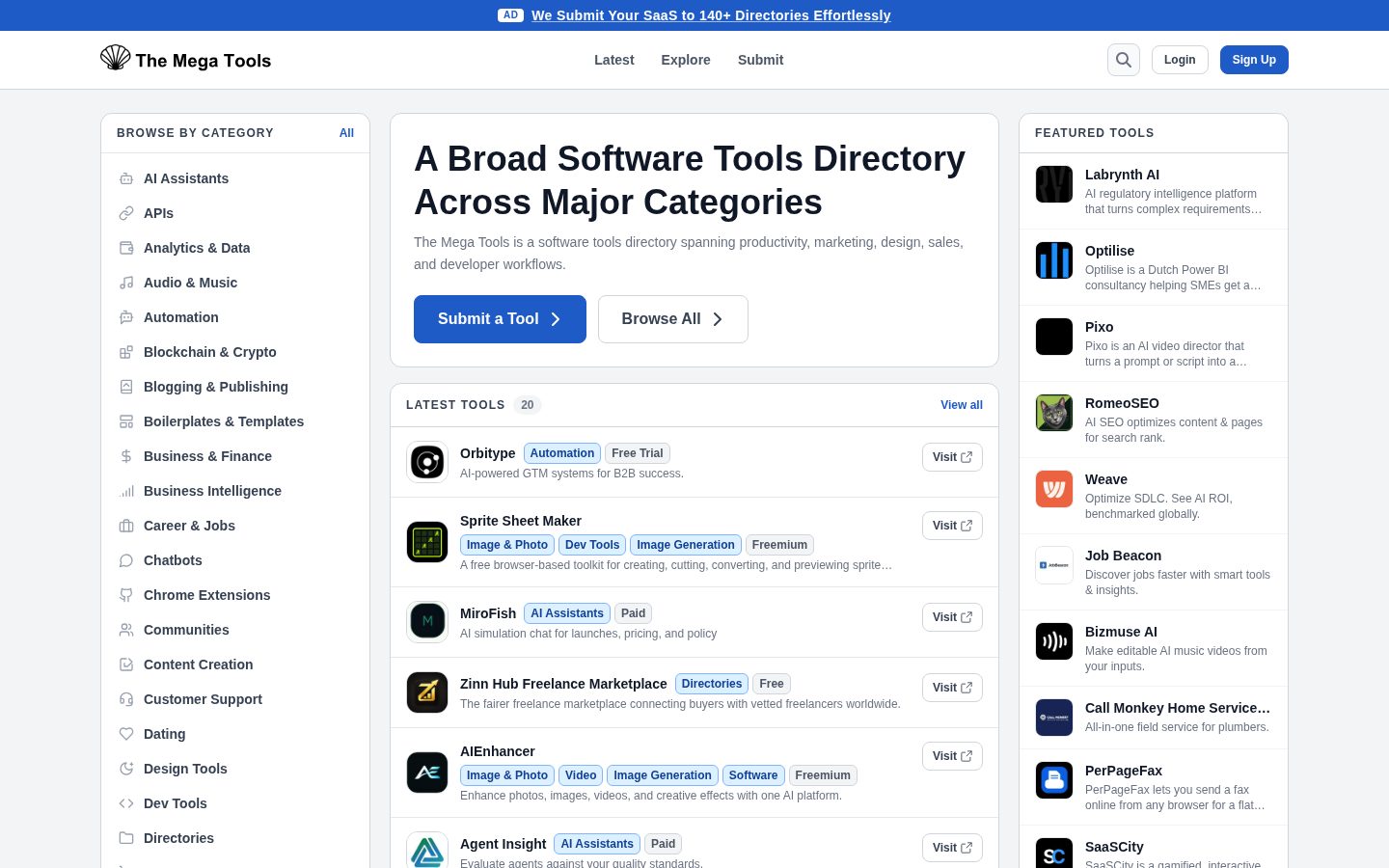
Task: Visit Sprite Sheet Maker external link
Action: point(952,526)
